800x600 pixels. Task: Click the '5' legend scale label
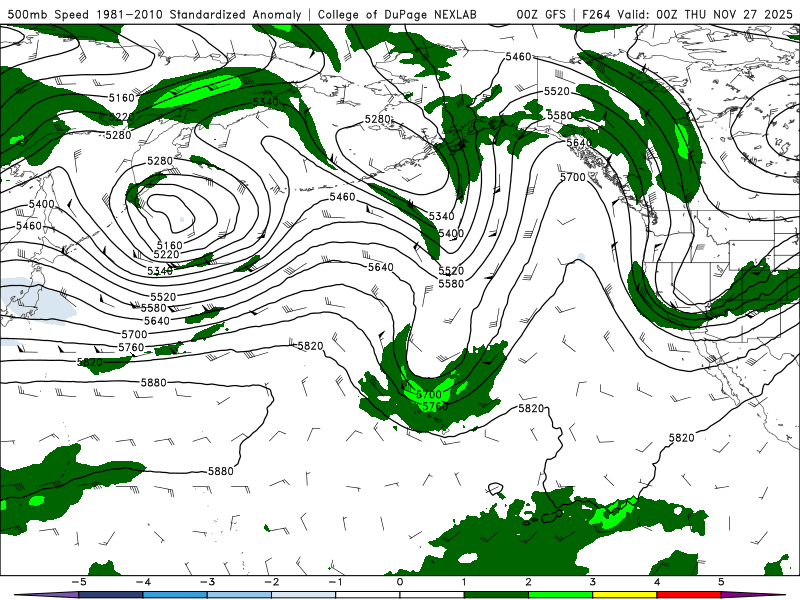point(721,582)
